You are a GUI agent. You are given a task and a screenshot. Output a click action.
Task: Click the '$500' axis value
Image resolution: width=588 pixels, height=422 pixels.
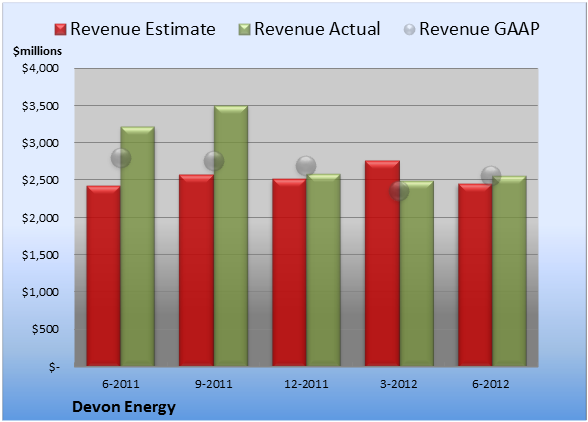(x=45, y=329)
